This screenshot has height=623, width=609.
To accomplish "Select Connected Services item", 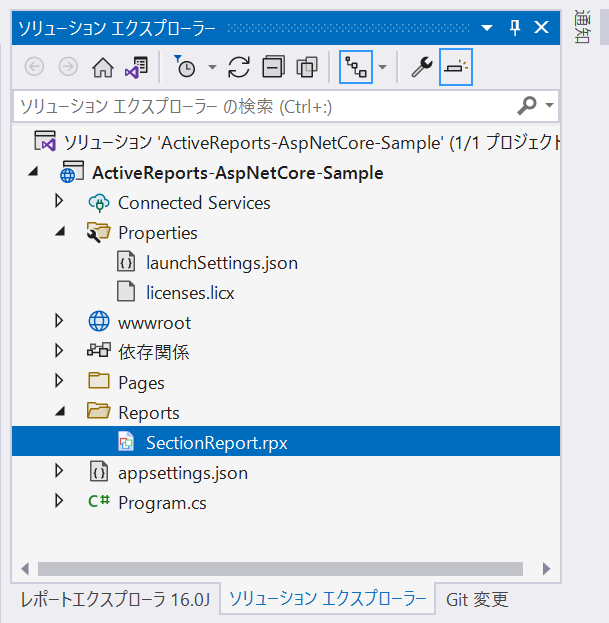I will 194,203.
